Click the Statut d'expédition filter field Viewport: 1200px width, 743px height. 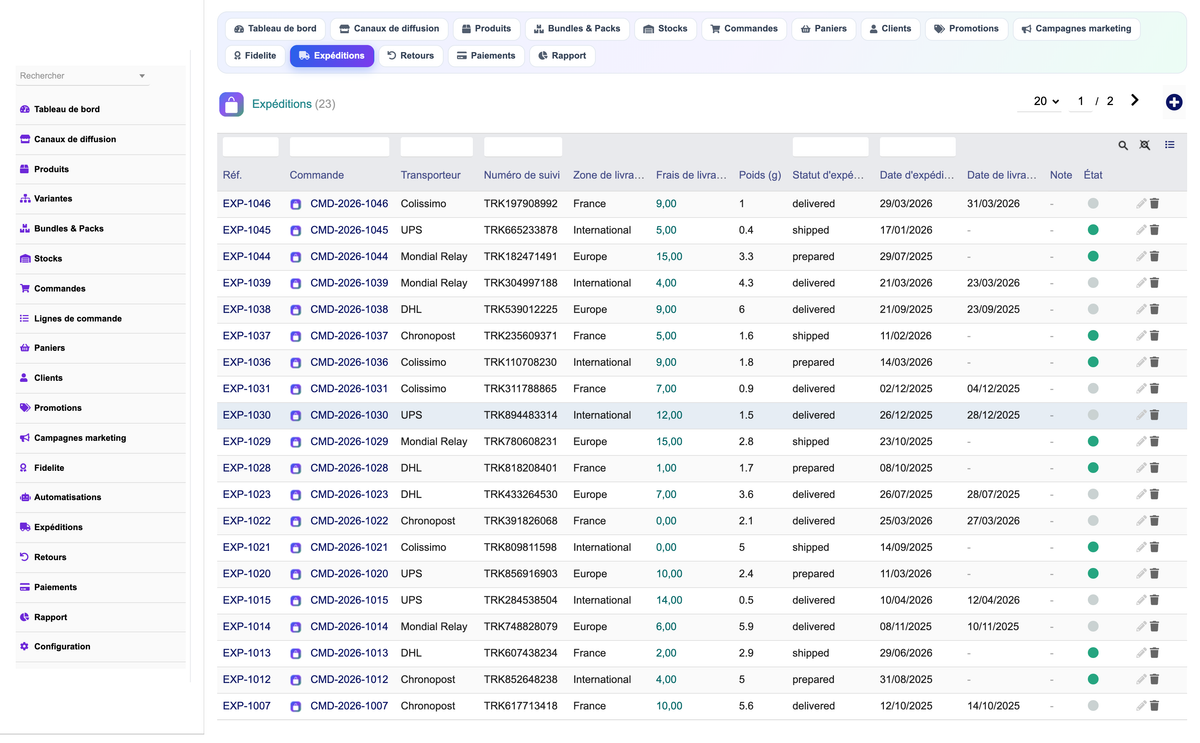click(x=831, y=147)
